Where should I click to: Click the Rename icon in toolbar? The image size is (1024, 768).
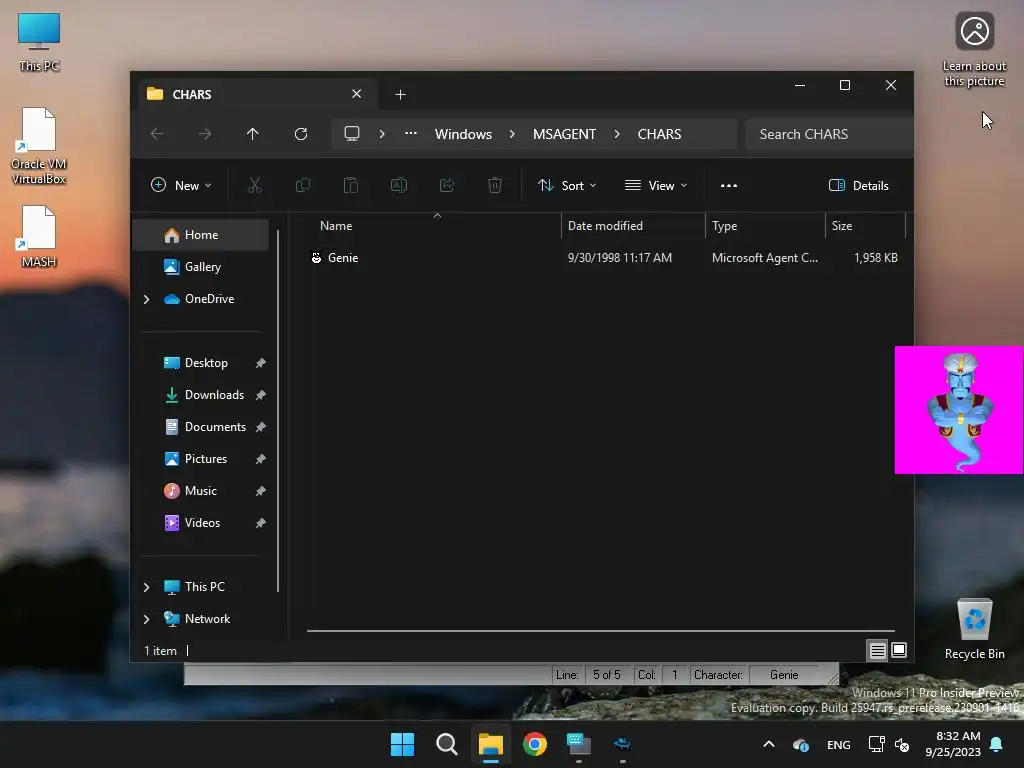399,185
